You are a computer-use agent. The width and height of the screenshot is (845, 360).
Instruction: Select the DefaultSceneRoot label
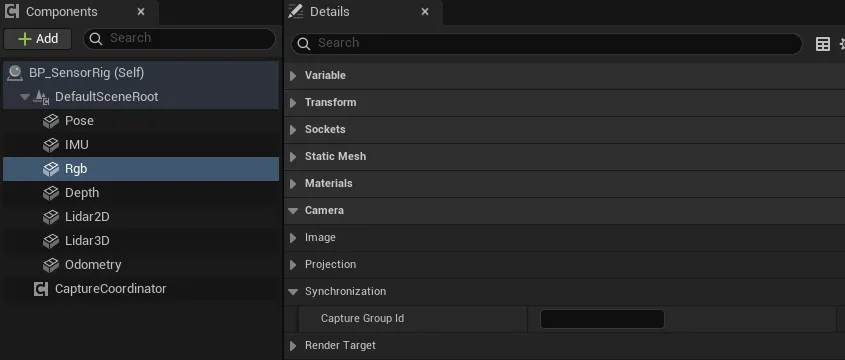coord(107,97)
